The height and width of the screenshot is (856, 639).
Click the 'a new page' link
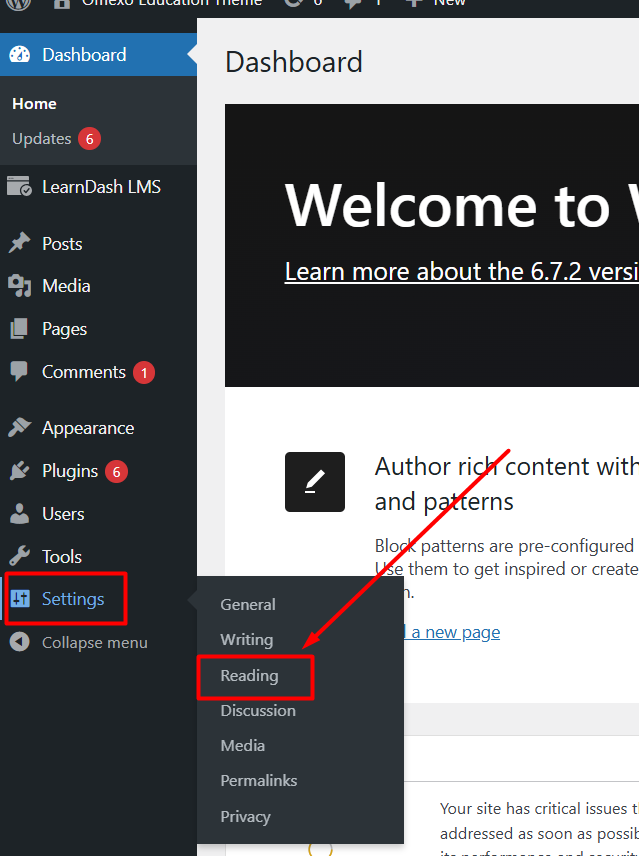point(456,632)
